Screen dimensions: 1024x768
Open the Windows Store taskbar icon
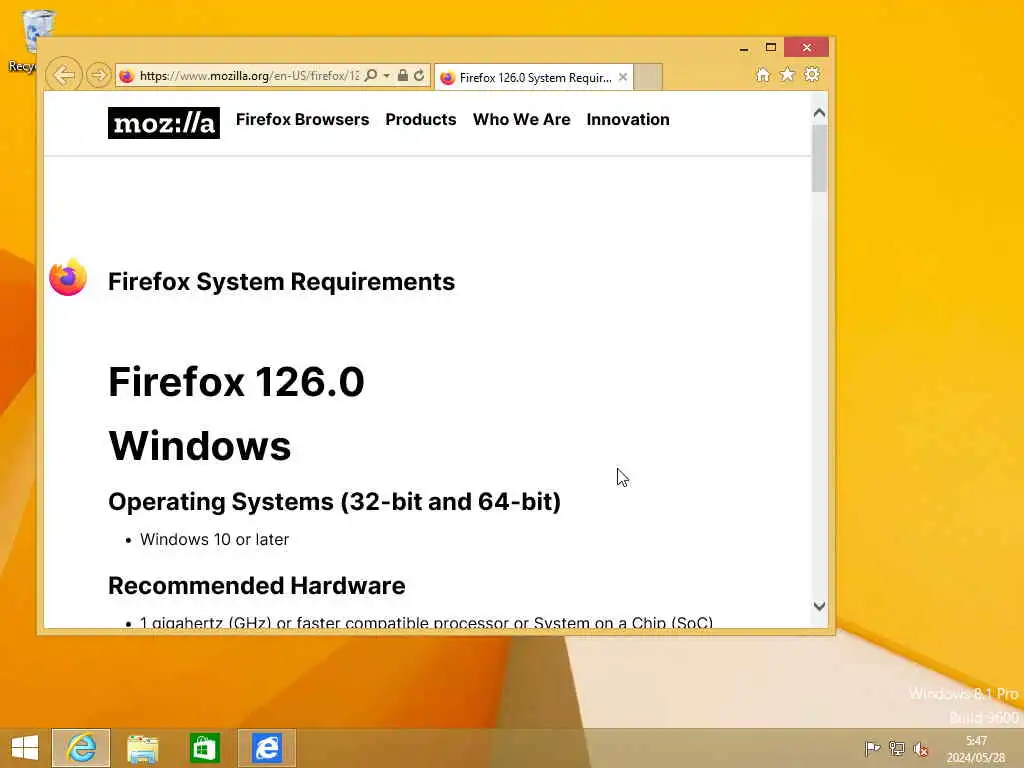click(x=204, y=748)
